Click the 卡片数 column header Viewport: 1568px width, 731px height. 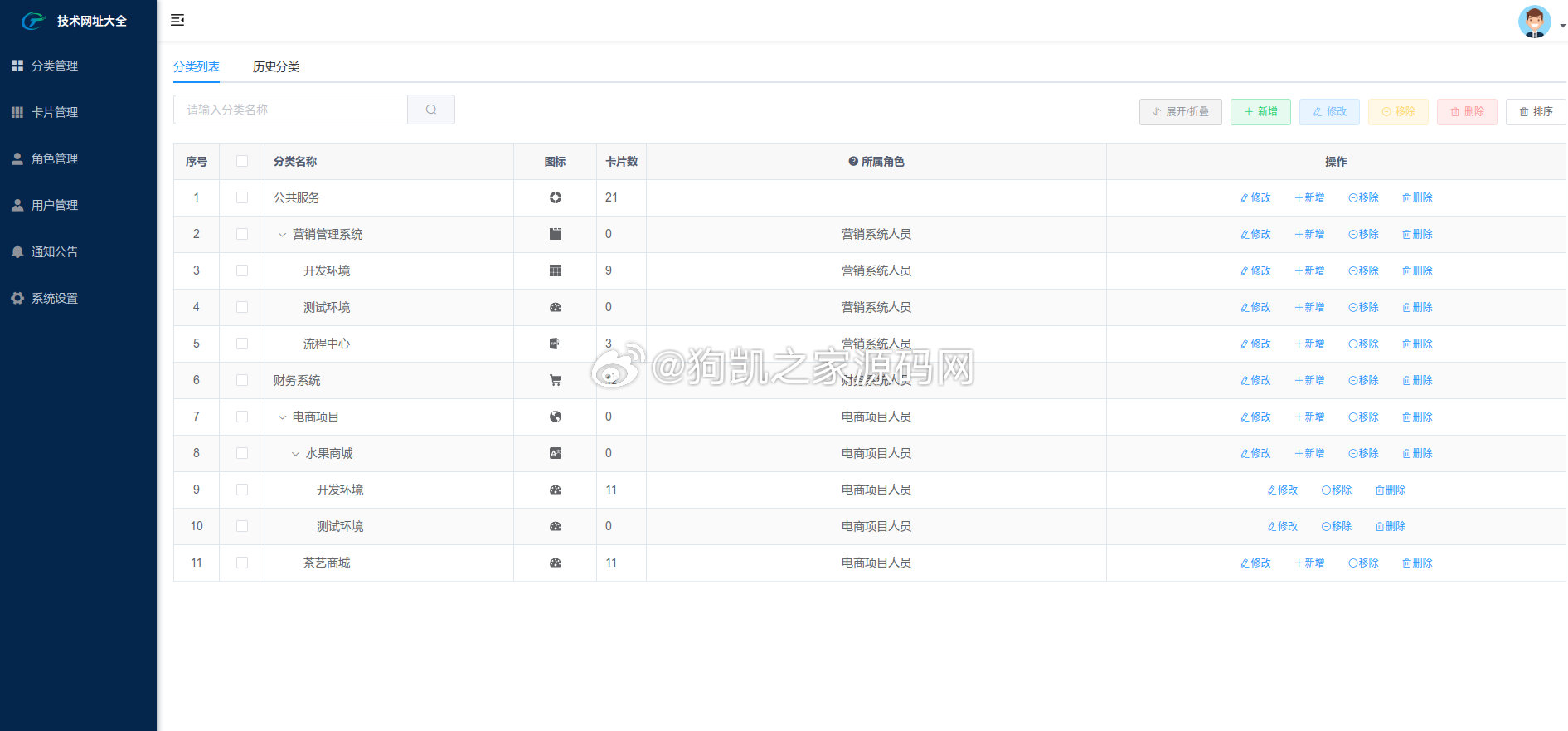click(x=621, y=162)
